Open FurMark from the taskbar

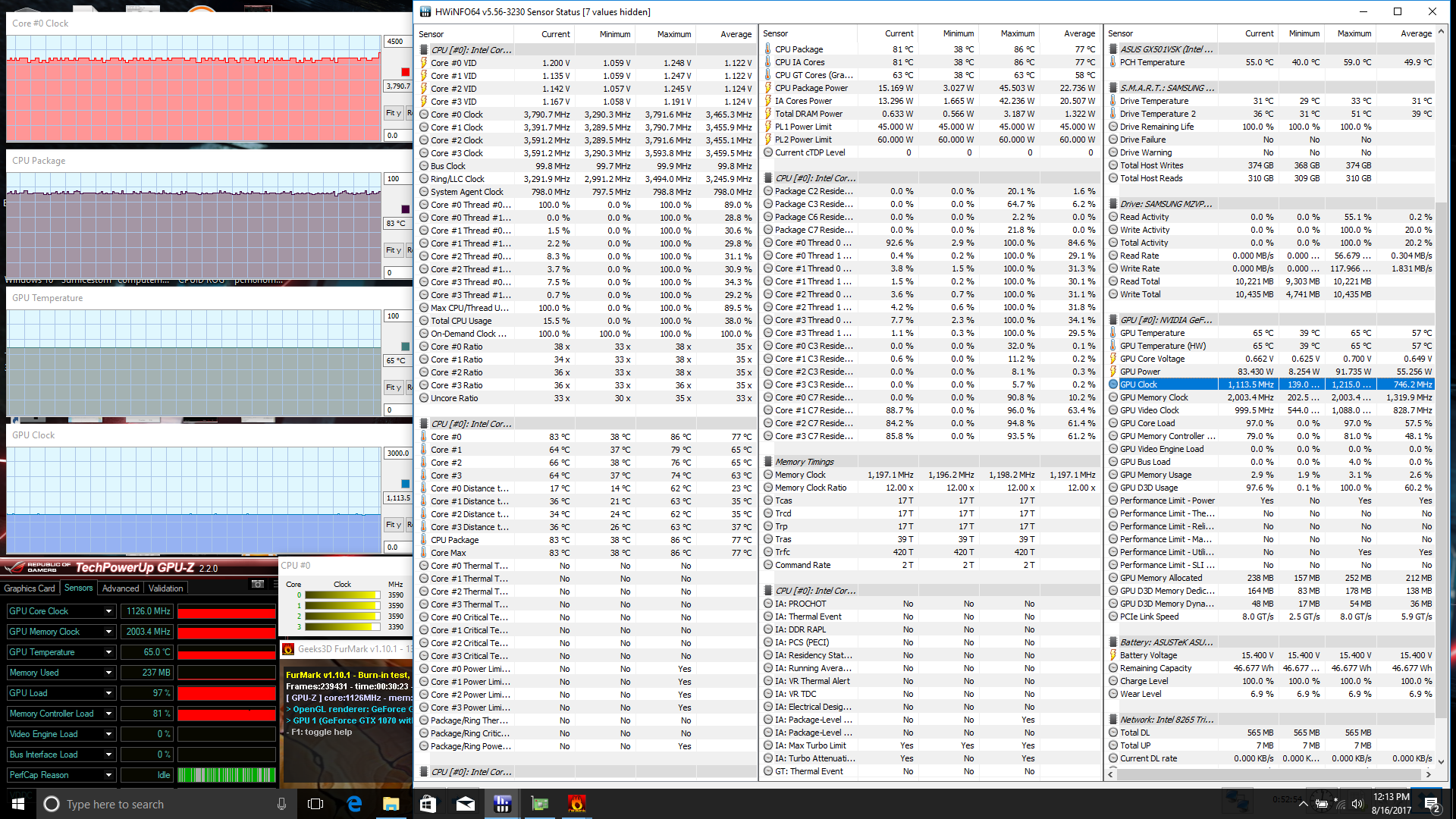576,804
